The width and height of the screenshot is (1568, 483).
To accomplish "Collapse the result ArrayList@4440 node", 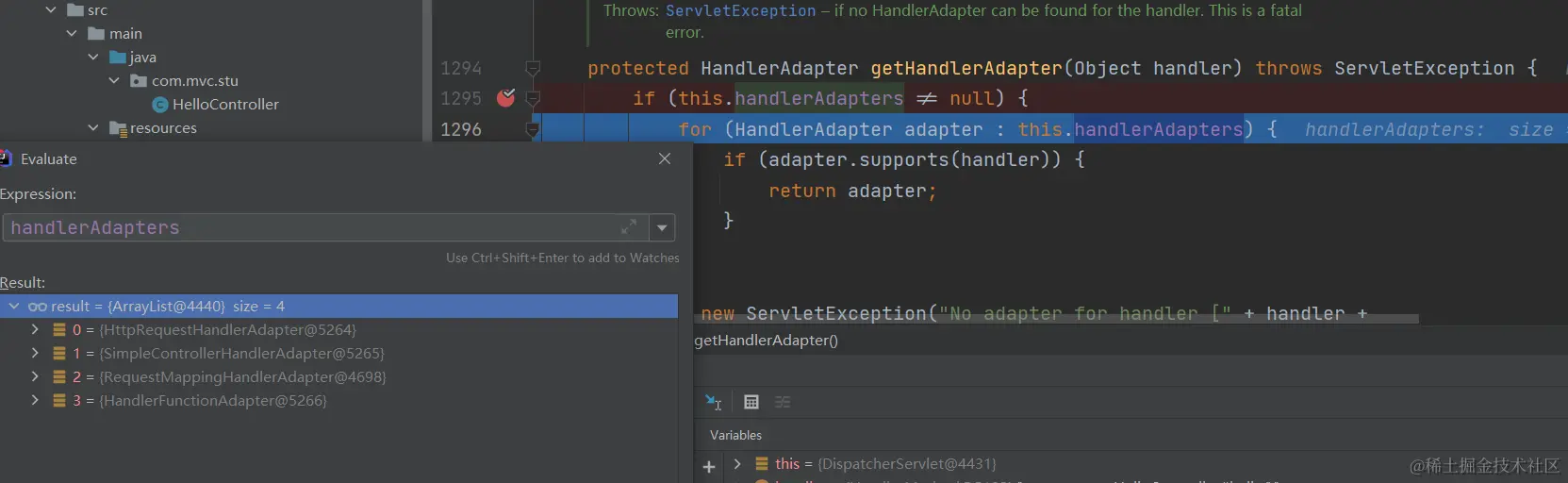I will tap(14, 306).
